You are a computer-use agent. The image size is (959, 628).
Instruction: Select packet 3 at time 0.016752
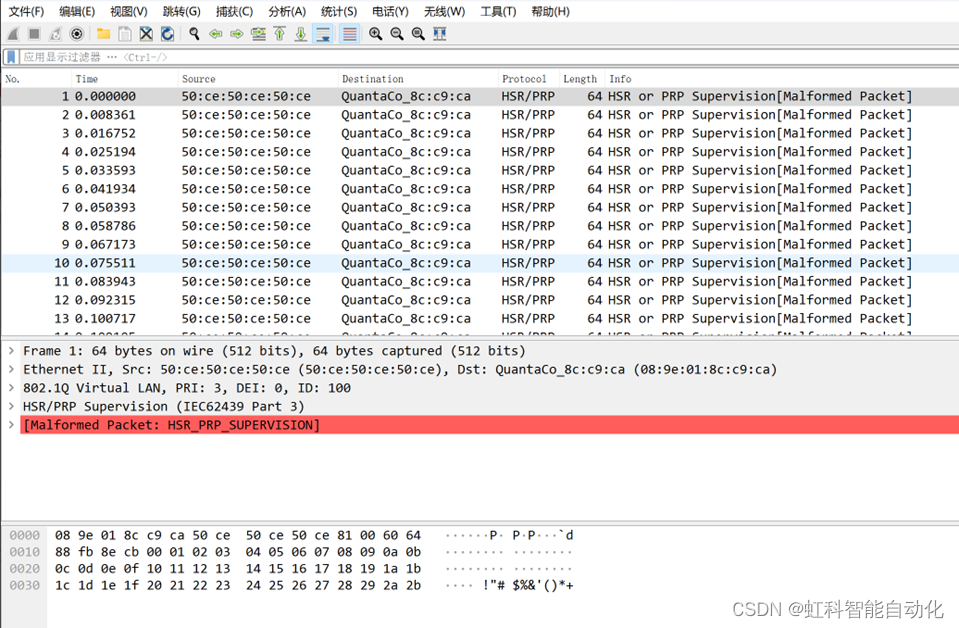point(480,133)
